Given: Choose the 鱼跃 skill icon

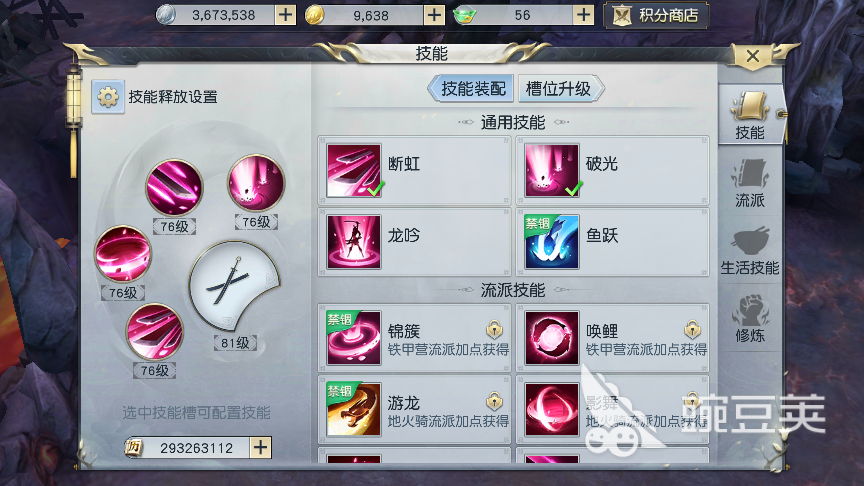Looking at the screenshot, I should click(x=552, y=242).
